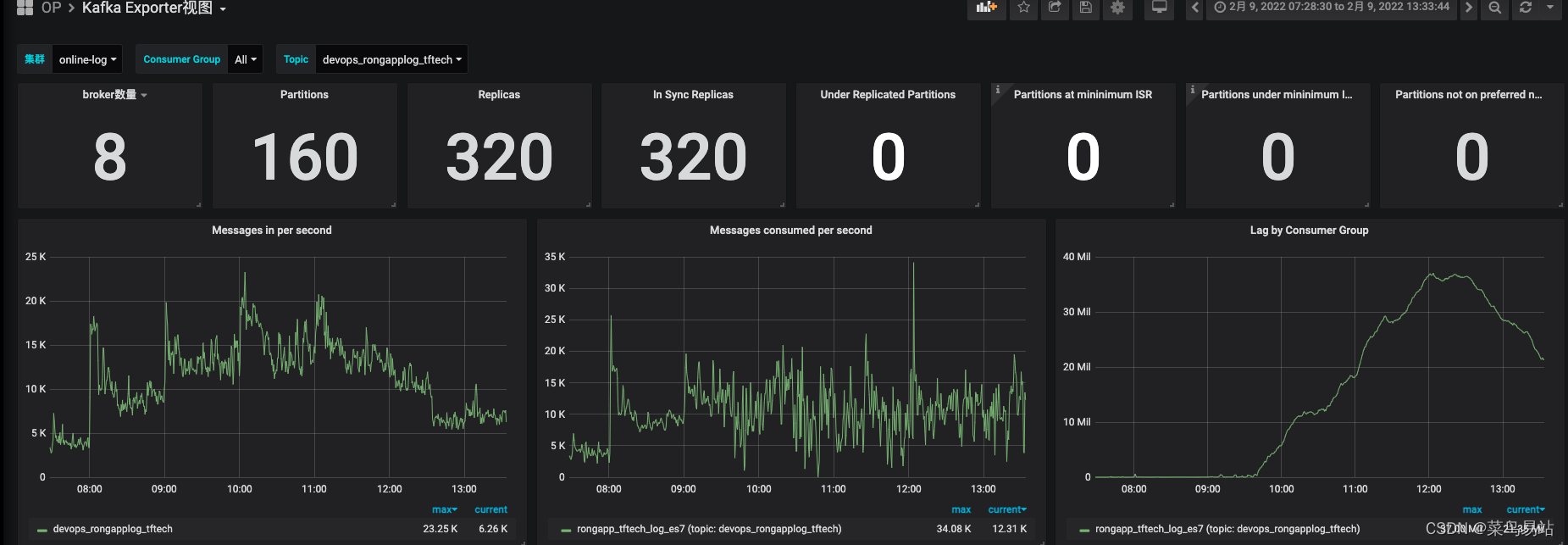1568x545 pixels.
Task: Zoom out the time range
Action: pyautogui.click(x=1494, y=8)
